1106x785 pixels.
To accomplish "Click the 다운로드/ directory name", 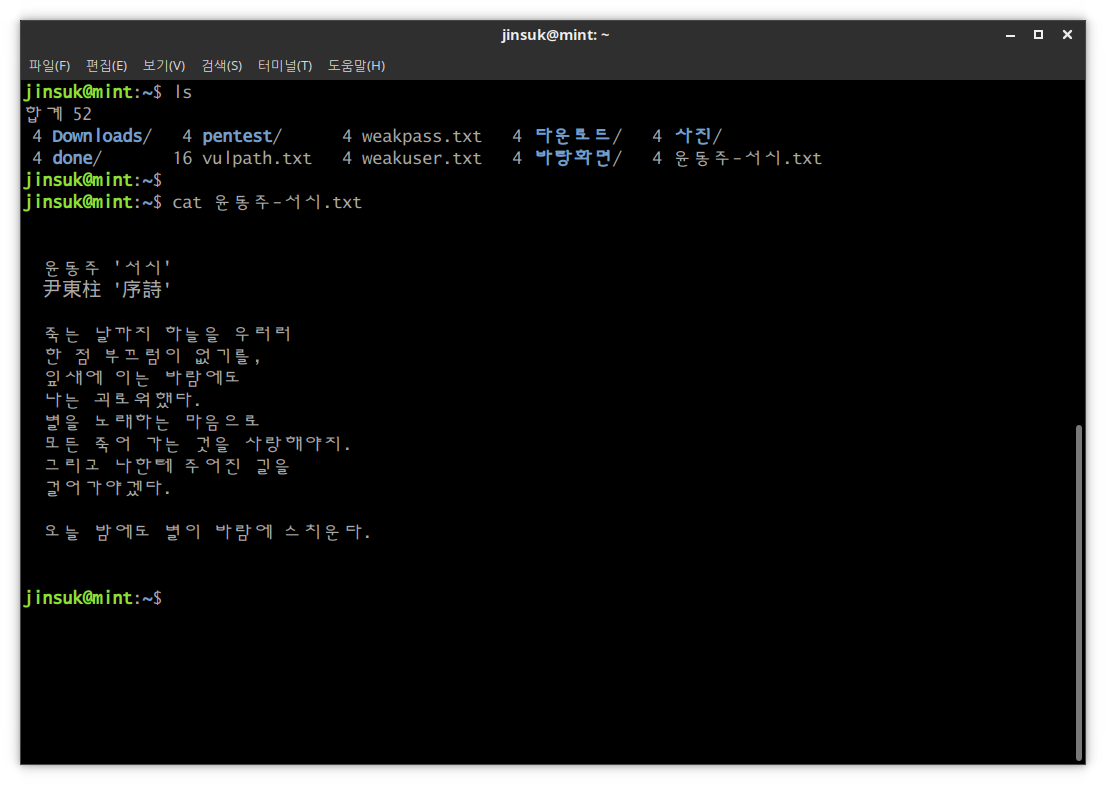I will (x=578, y=136).
